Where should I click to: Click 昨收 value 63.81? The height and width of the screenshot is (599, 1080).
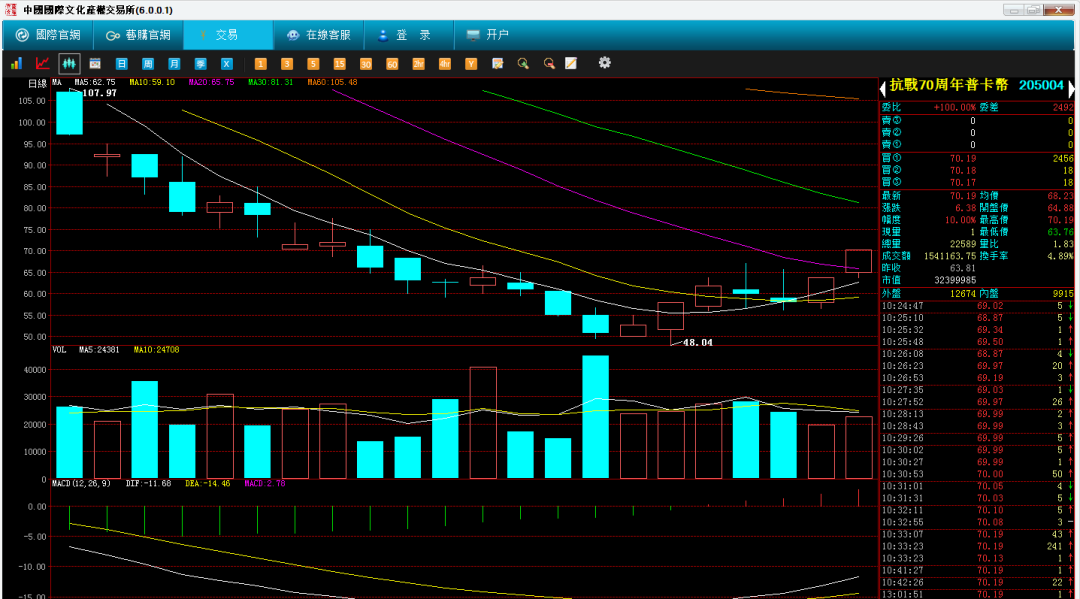point(963,268)
